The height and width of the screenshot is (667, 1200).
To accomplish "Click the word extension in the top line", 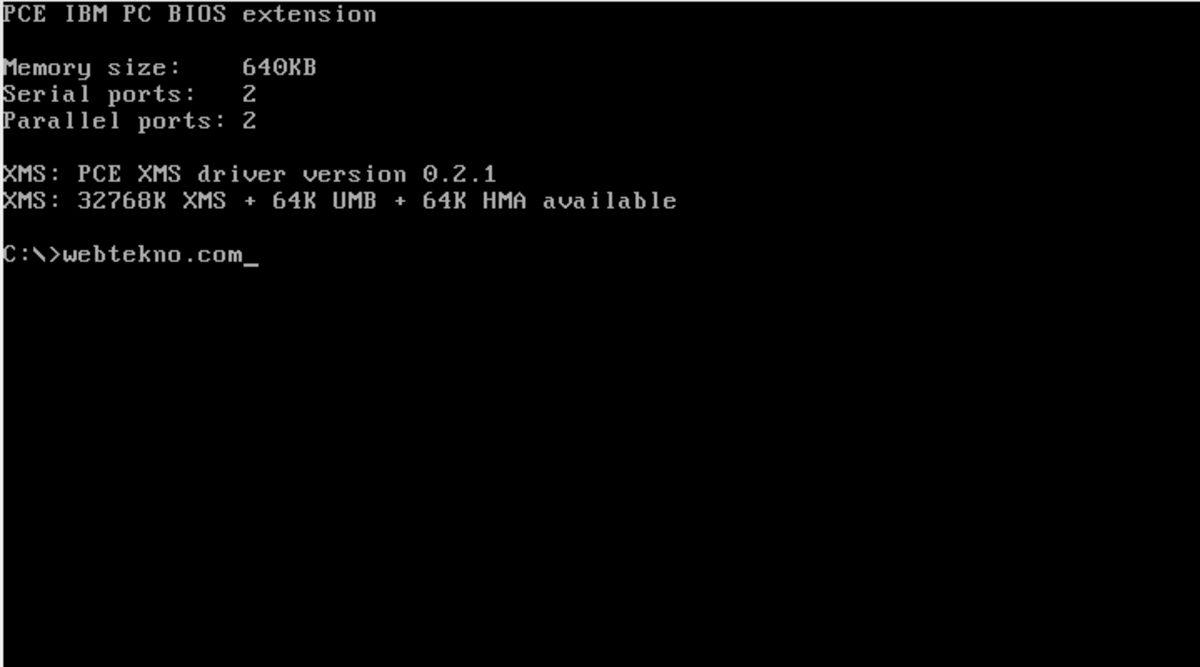I will pyautogui.click(x=310, y=15).
